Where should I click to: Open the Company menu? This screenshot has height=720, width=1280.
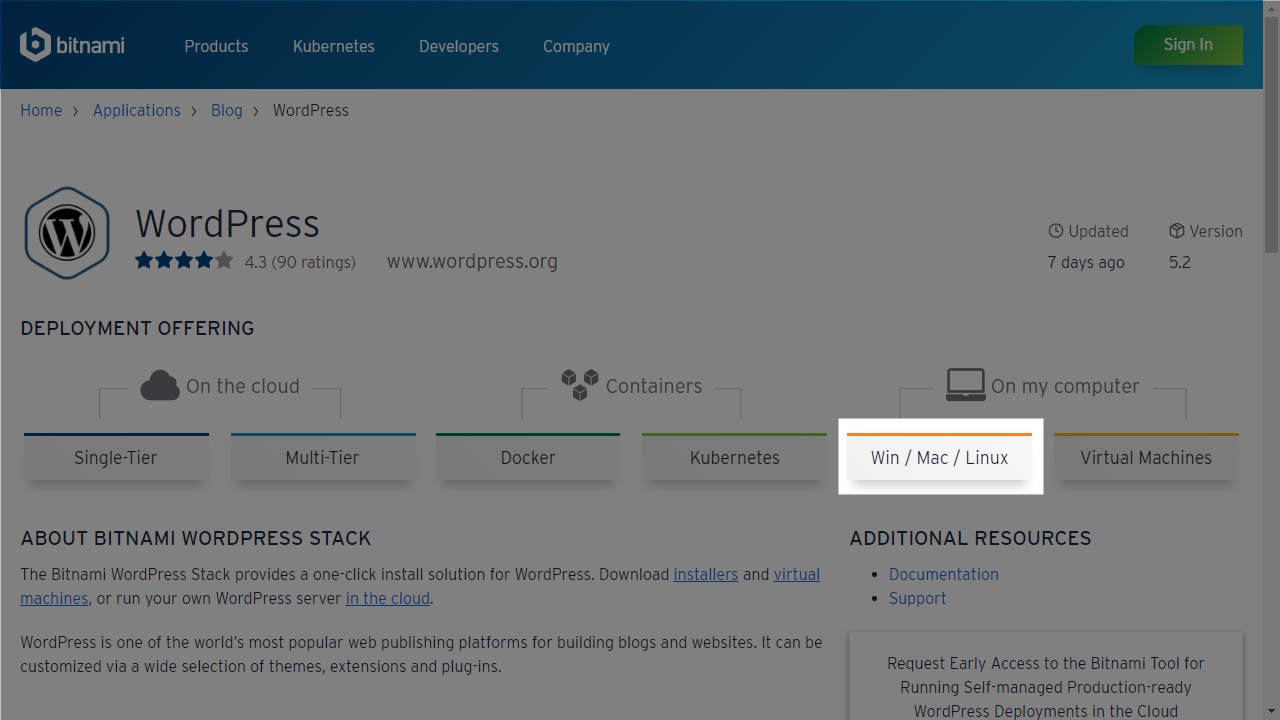tap(576, 46)
